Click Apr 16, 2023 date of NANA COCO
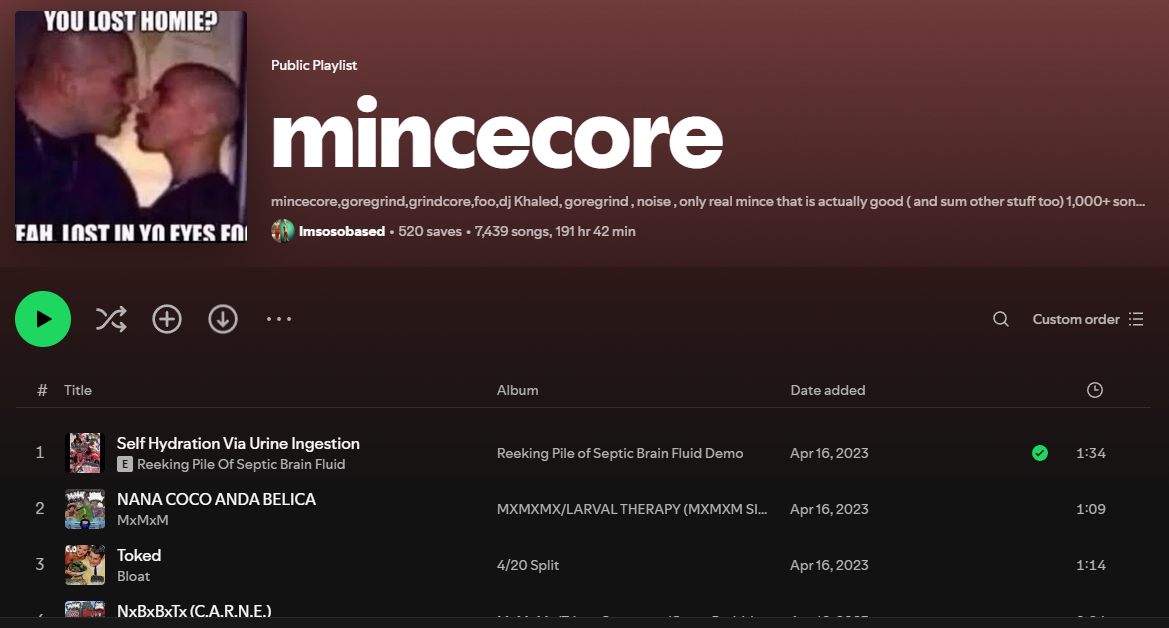This screenshot has height=628, width=1169. coord(829,509)
